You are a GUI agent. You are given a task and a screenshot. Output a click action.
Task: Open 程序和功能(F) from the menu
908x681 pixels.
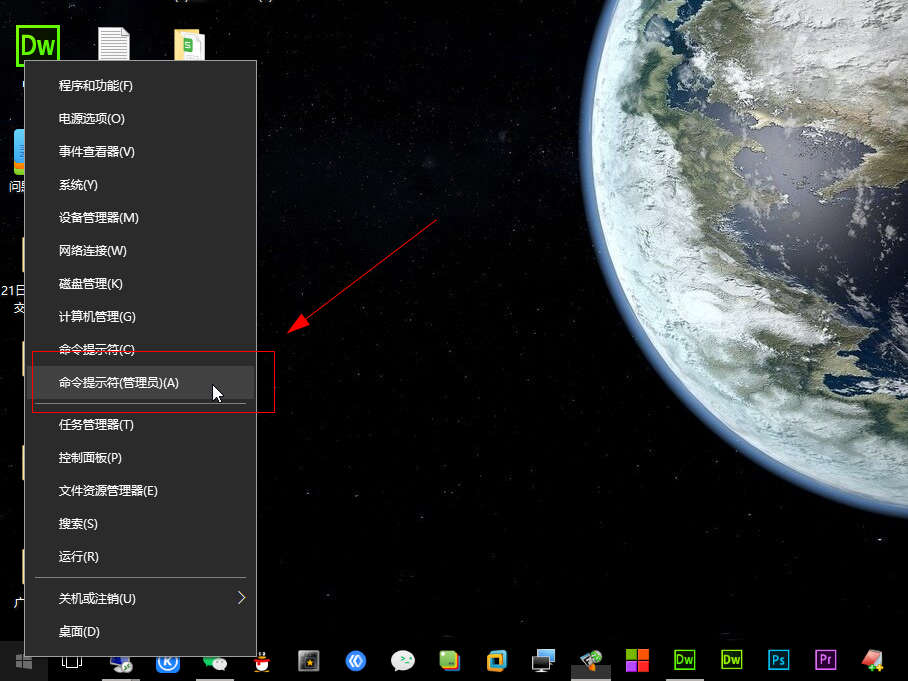[140, 86]
